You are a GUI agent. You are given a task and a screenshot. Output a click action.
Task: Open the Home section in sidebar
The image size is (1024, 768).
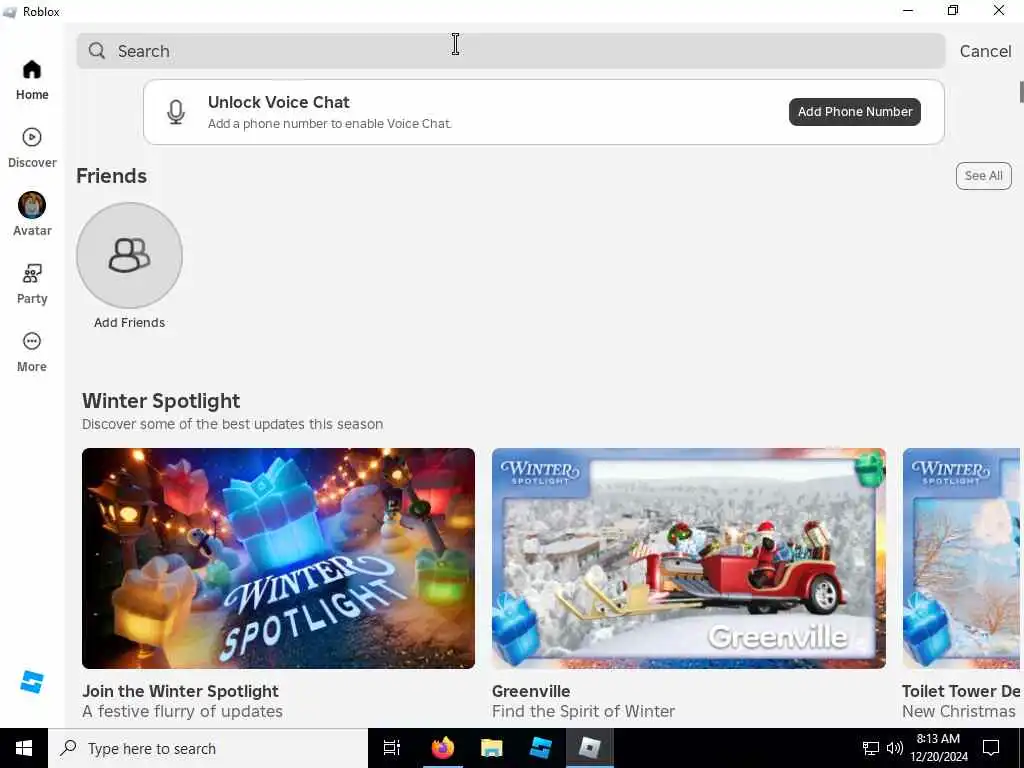(31, 80)
